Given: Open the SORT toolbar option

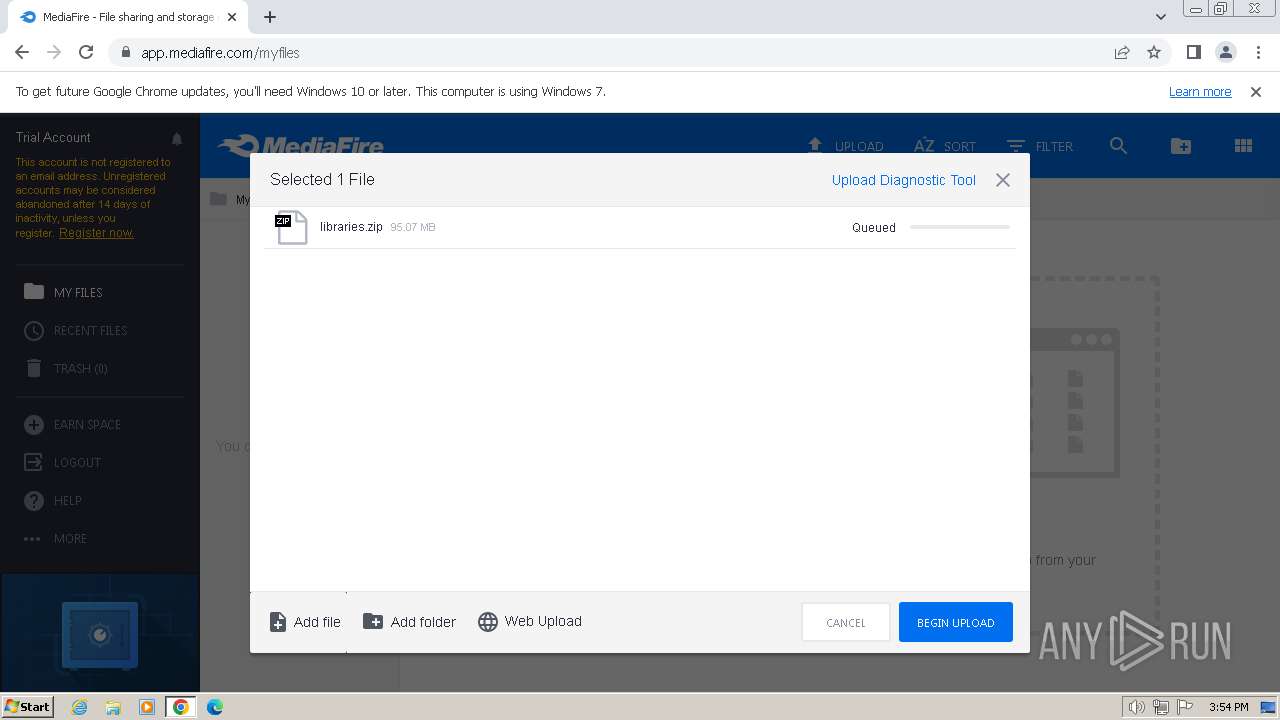Looking at the screenshot, I should (x=945, y=146).
